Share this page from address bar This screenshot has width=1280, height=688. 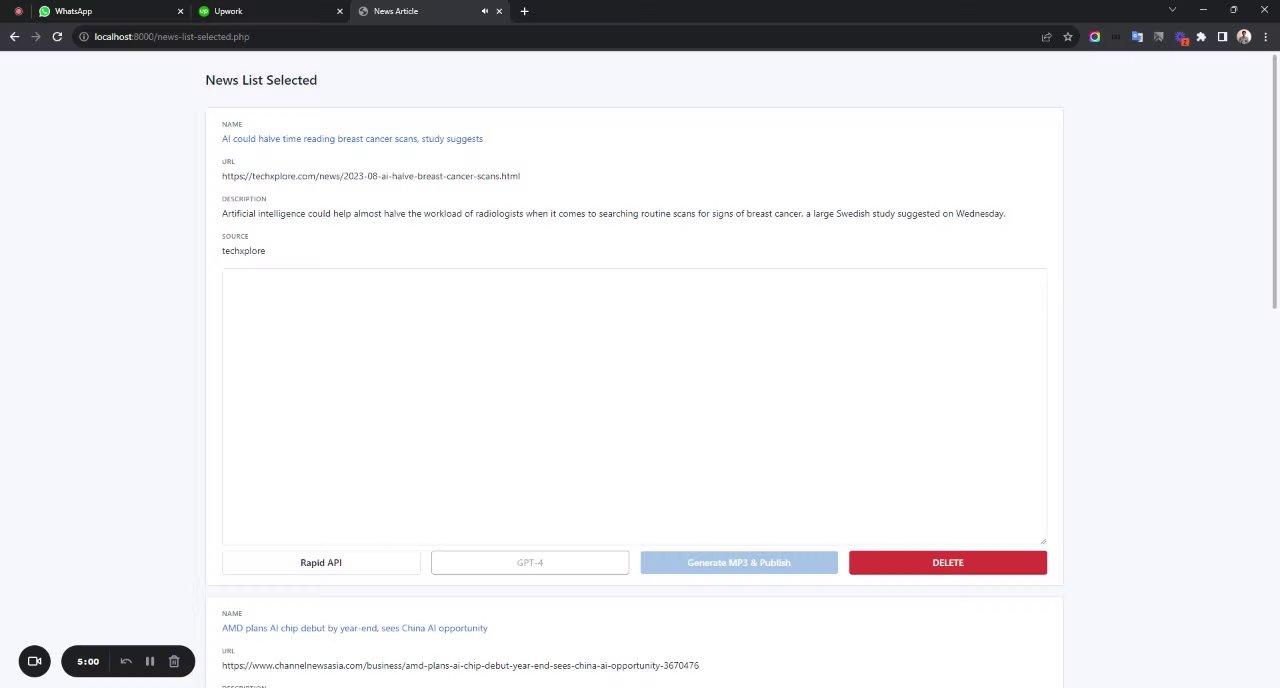click(1046, 37)
